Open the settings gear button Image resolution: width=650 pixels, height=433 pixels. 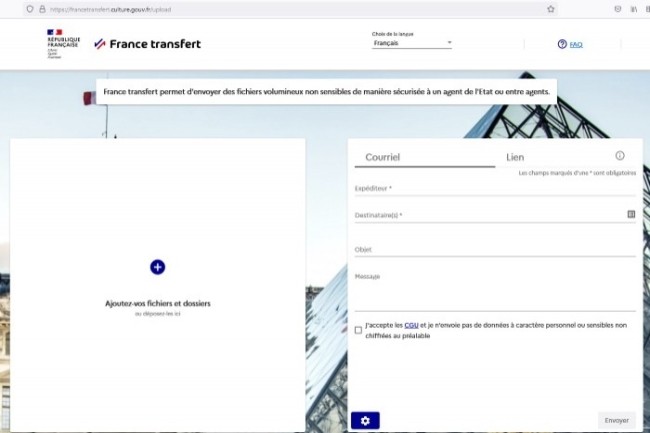click(x=365, y=420)
